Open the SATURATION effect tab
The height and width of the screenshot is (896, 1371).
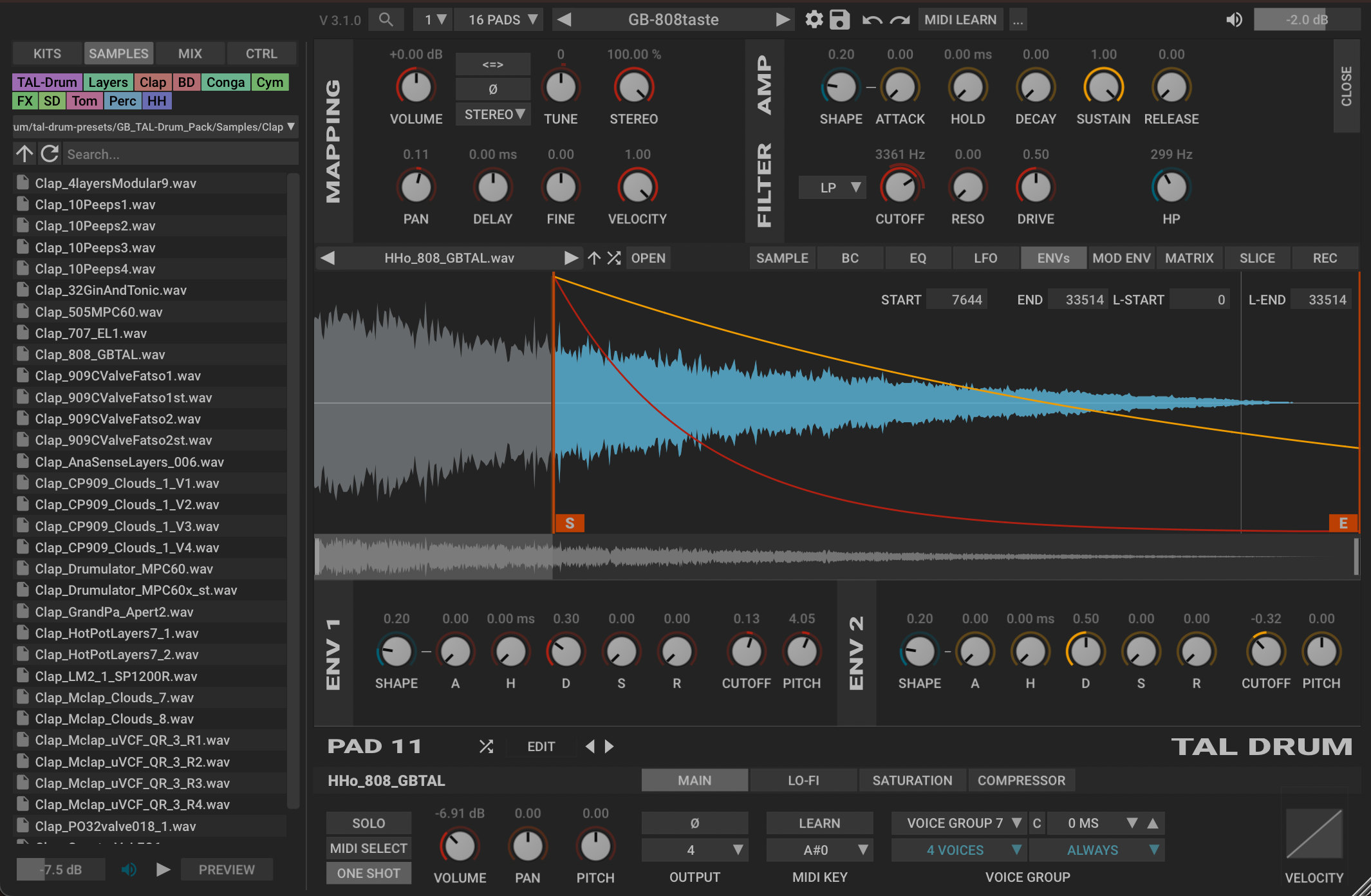click(912, 781)
